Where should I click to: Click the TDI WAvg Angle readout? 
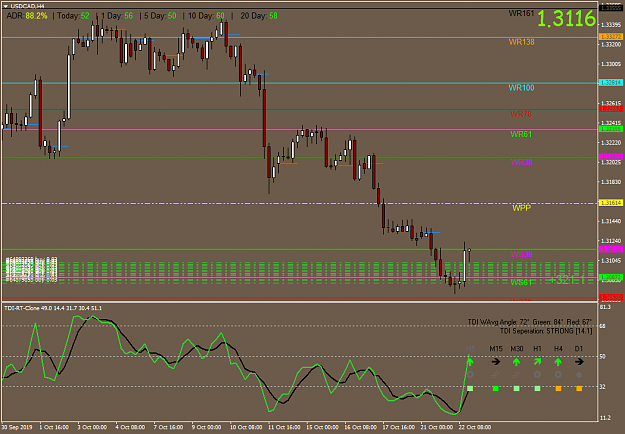pos(530,322)
